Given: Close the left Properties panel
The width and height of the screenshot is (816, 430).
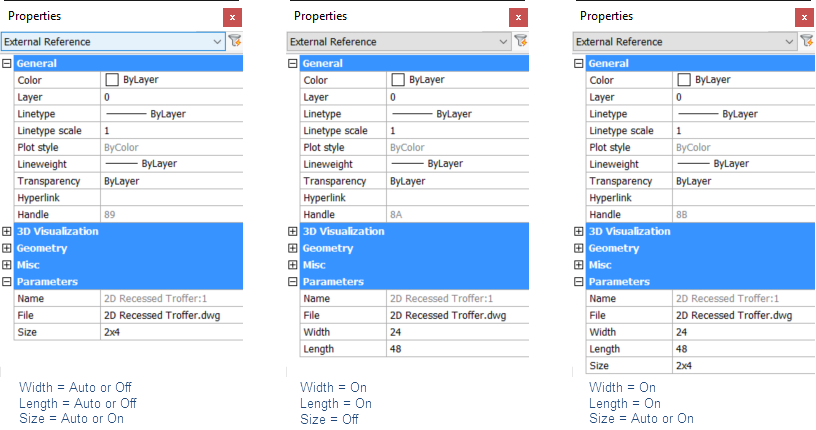Looking at the screenshot, I should [x=232, y=17].
